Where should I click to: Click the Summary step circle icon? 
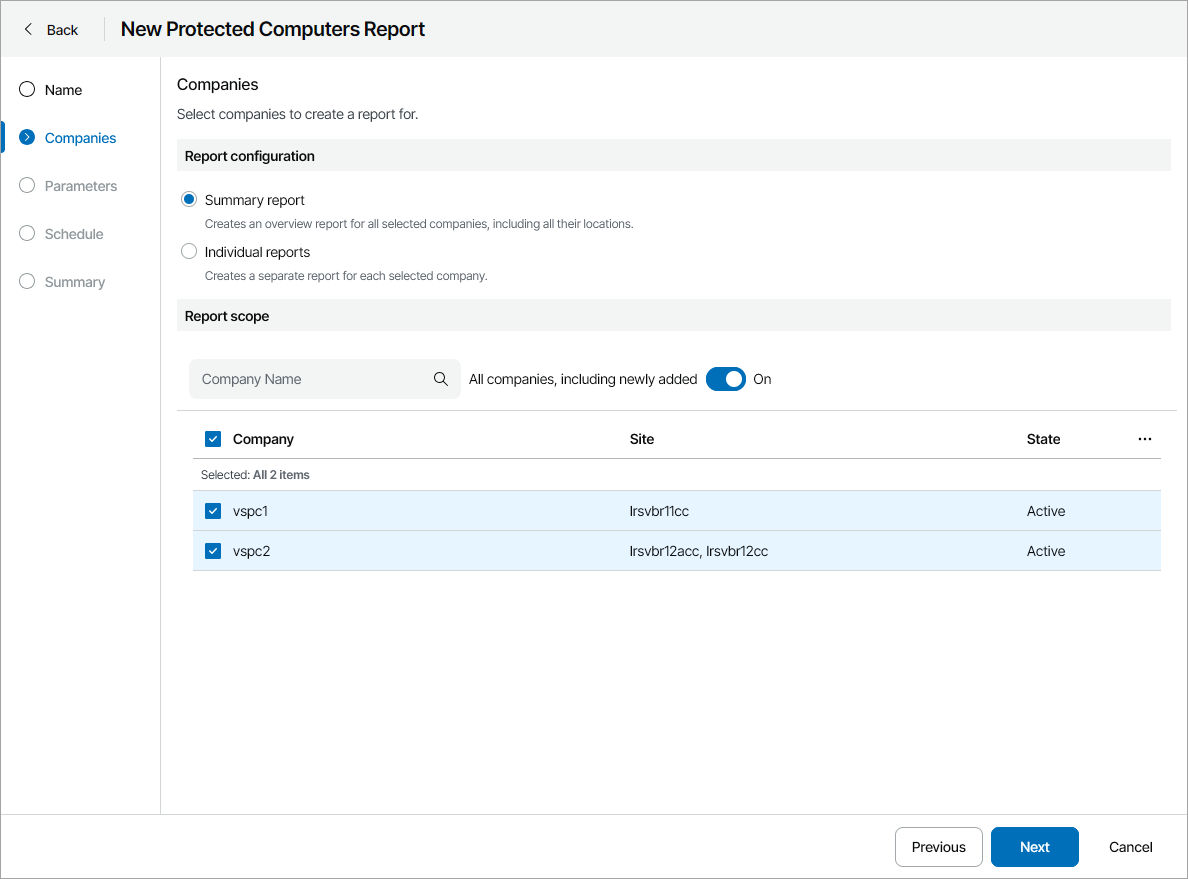point(27,282)
